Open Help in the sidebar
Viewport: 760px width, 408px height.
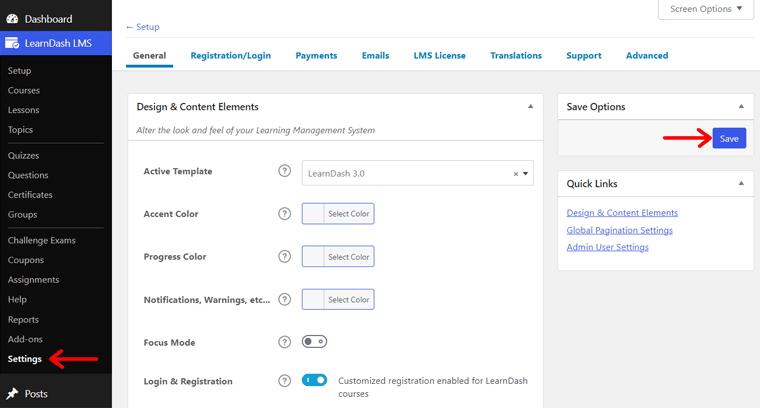click(17, 299)
